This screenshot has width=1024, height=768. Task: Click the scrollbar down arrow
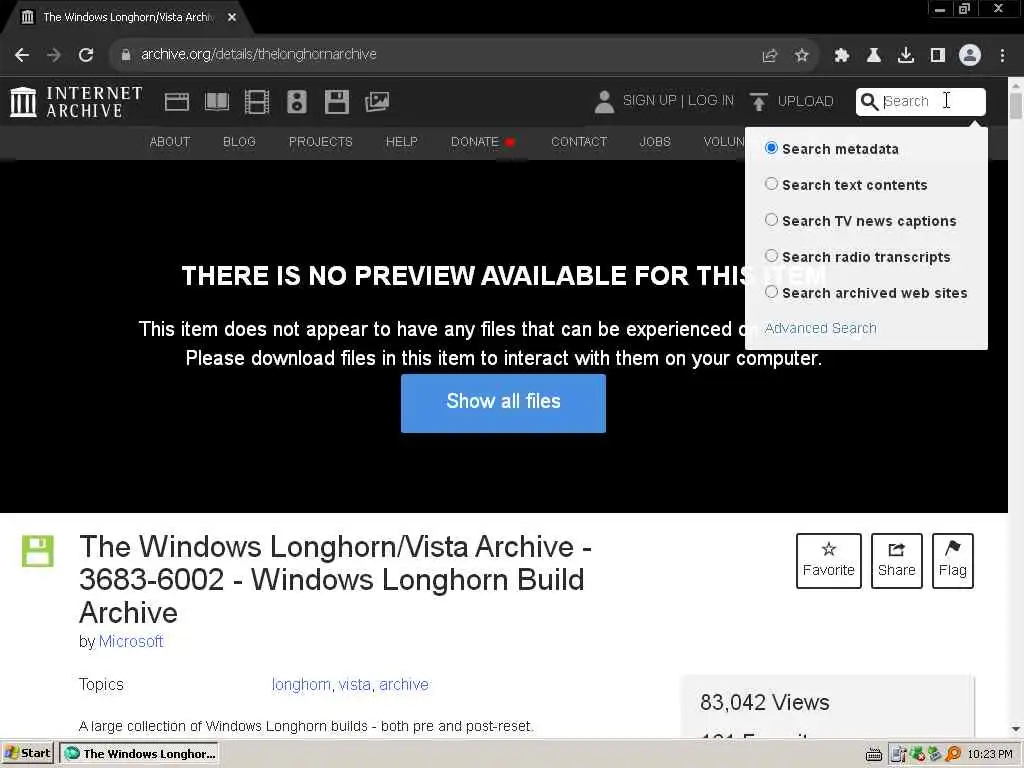coord(1016,729)
